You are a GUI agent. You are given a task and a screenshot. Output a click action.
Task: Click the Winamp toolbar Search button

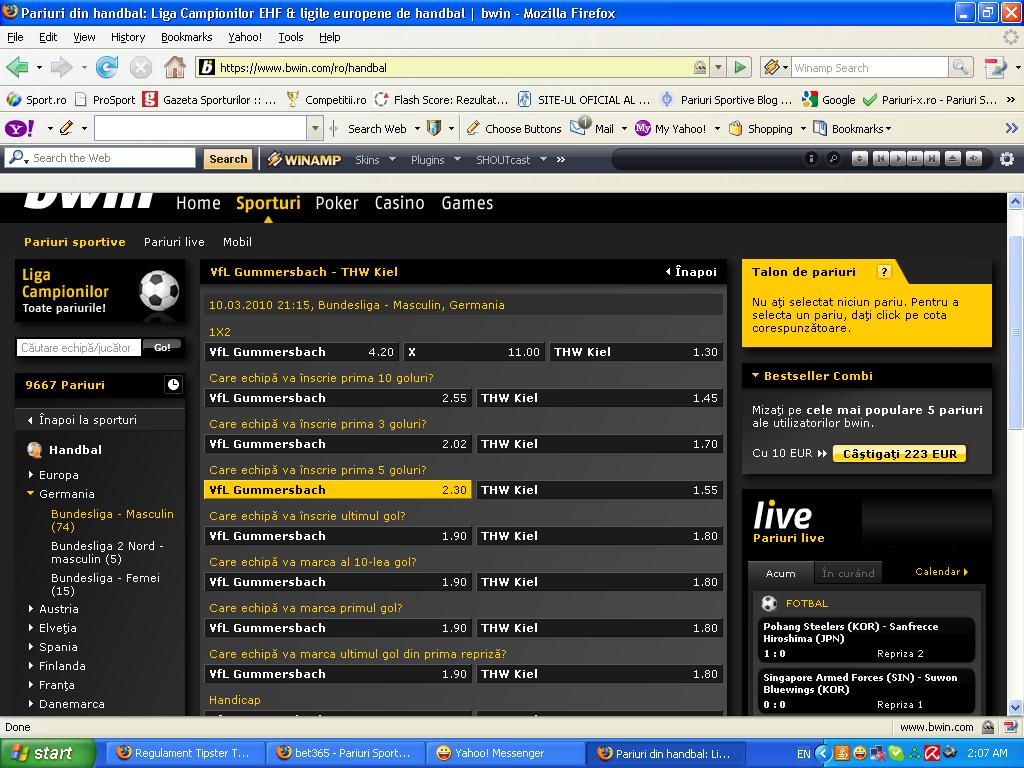pyautogui.click(x=228, y=159)
